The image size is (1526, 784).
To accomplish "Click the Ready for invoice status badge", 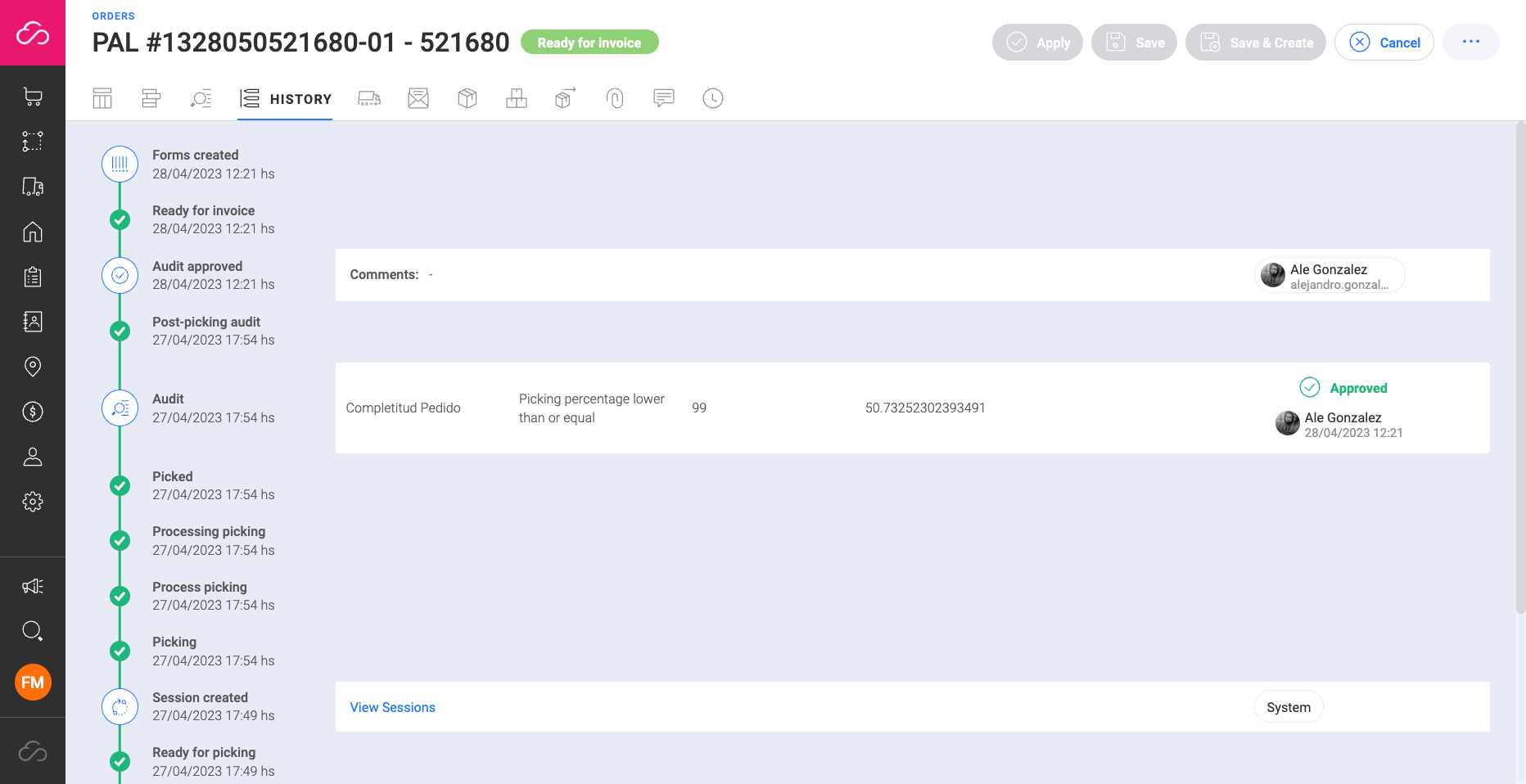I will click(x=589, y=42).
